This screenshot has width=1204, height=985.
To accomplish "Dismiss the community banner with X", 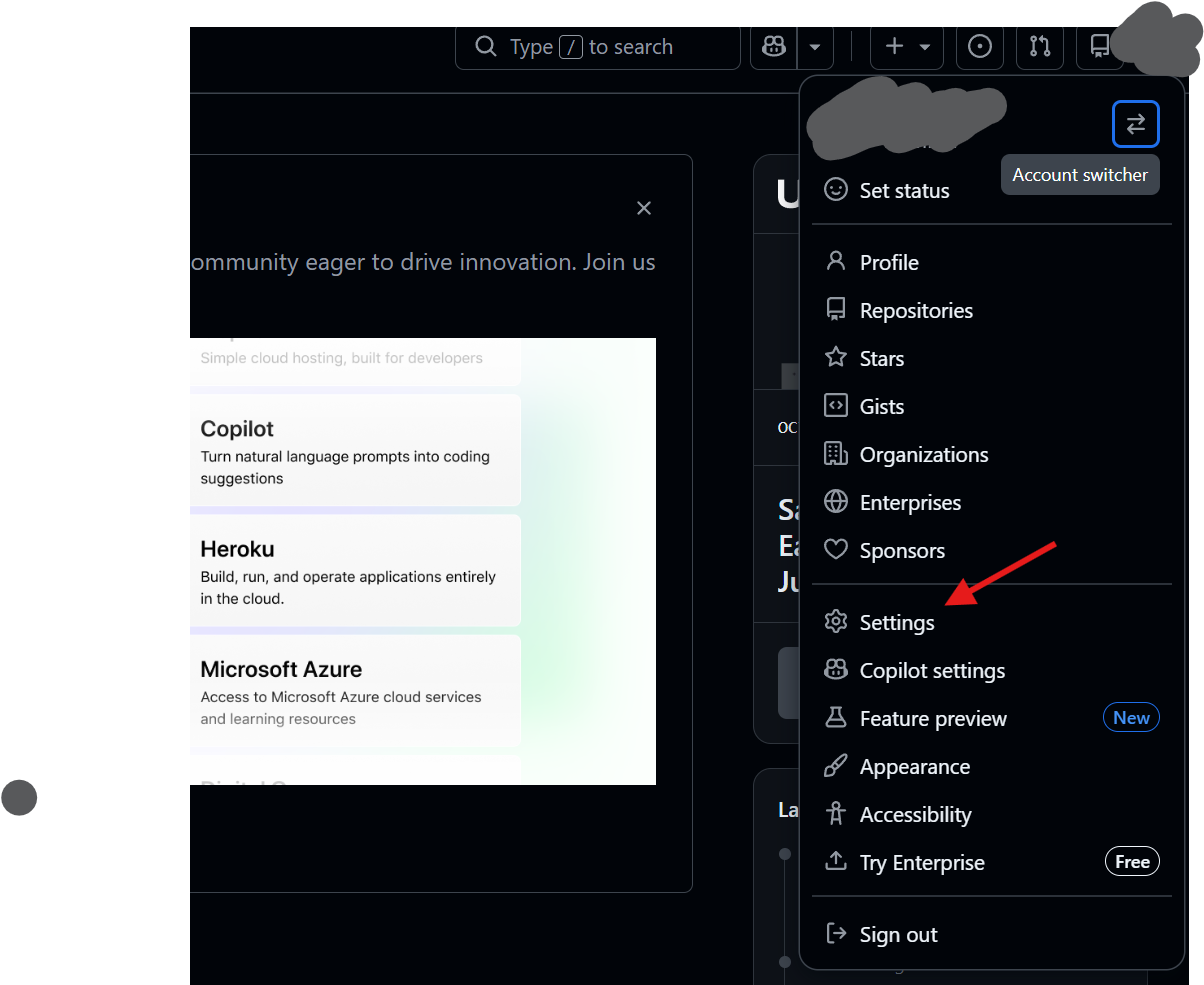I will 644,208.
